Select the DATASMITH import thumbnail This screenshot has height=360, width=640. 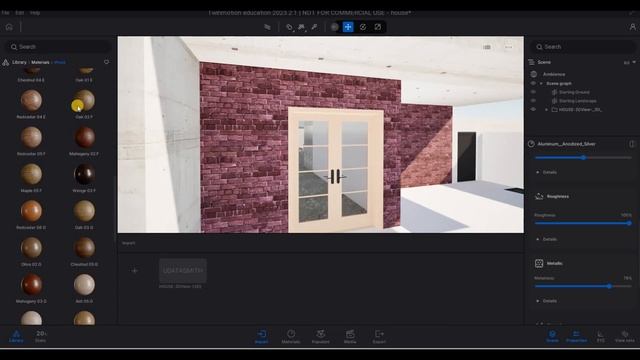coord(183,270)
